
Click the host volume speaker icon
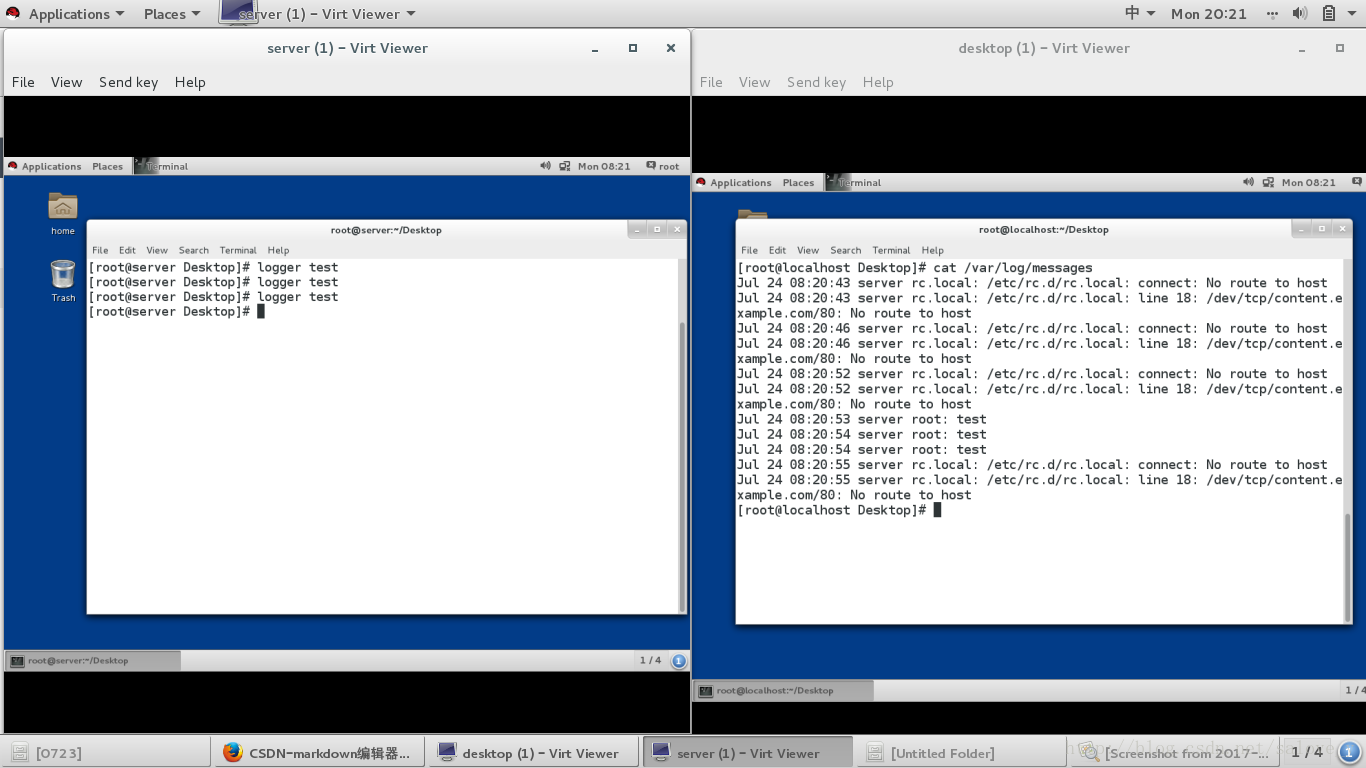(1300, 13)
